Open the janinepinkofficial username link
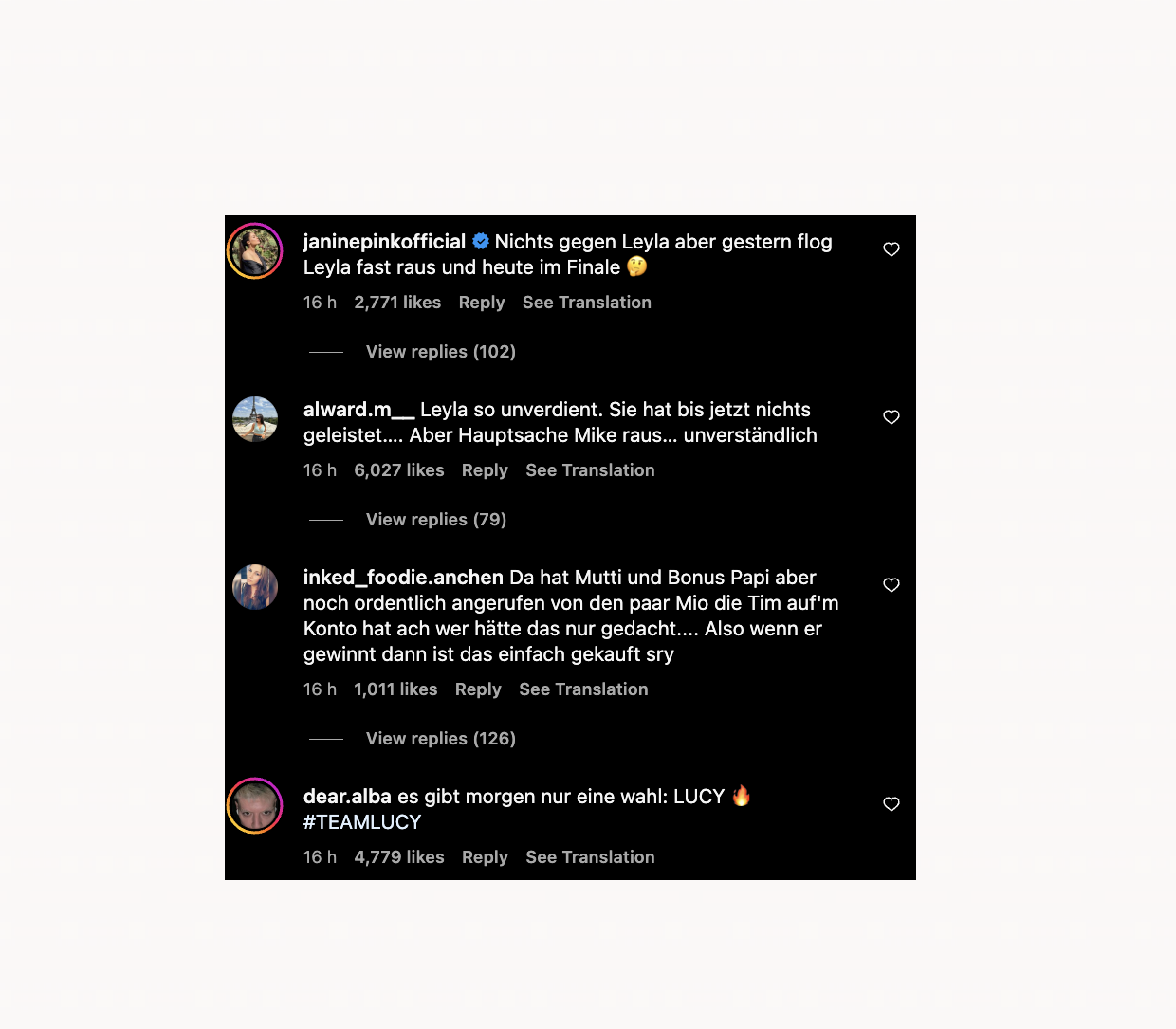 click(384, 242)
